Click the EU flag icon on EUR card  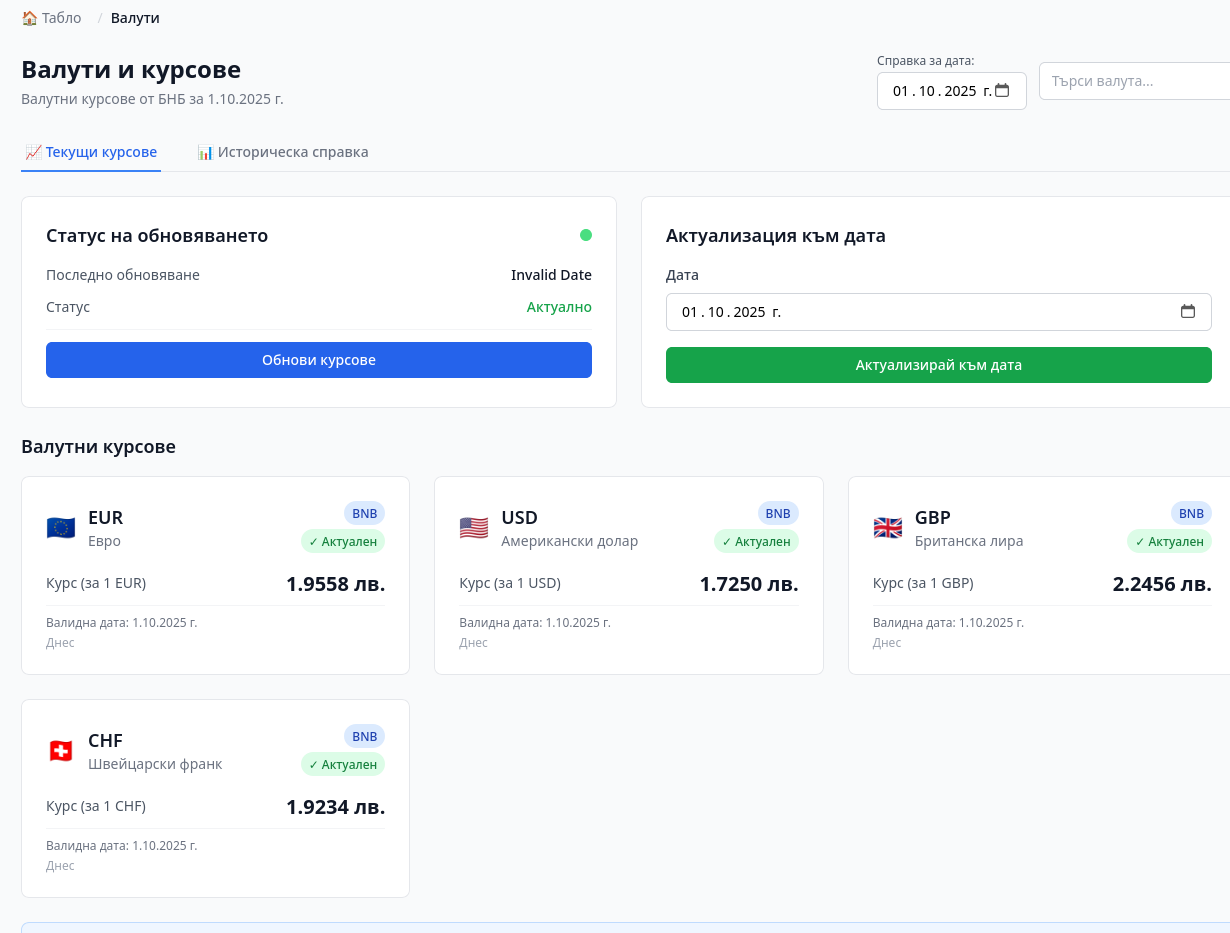click(x=61, y=528)
